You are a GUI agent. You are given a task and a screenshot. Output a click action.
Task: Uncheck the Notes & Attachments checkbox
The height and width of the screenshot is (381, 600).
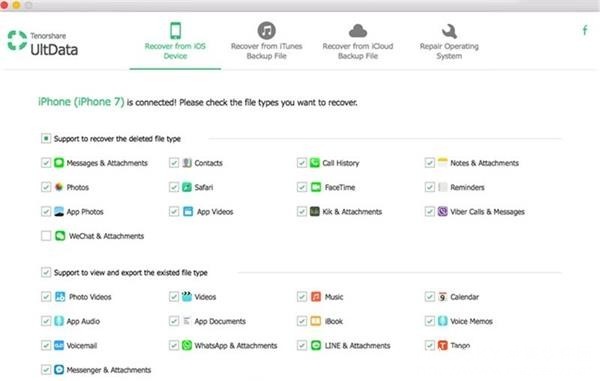(x=429, y=163)
